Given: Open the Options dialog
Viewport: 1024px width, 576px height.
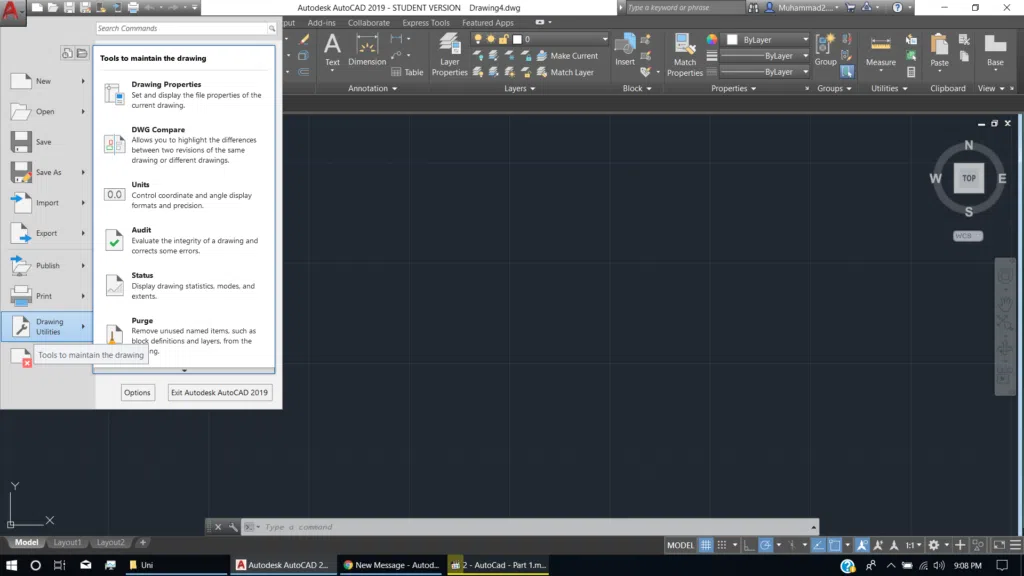Looking at the screenshot, I should click(x=137, y=392).
